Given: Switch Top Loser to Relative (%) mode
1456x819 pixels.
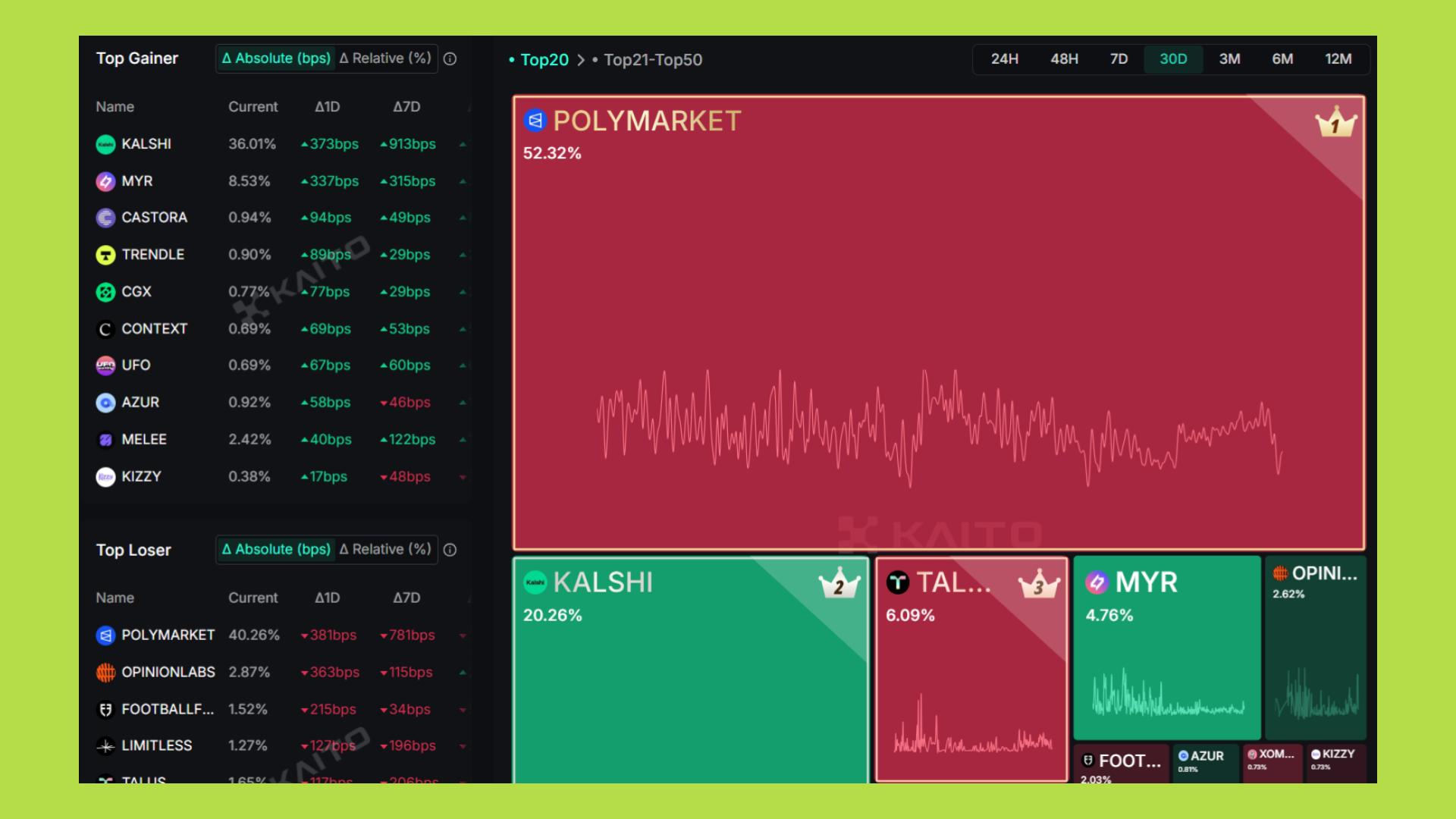Looking at the screenshot, I should [x=385, y=549].
